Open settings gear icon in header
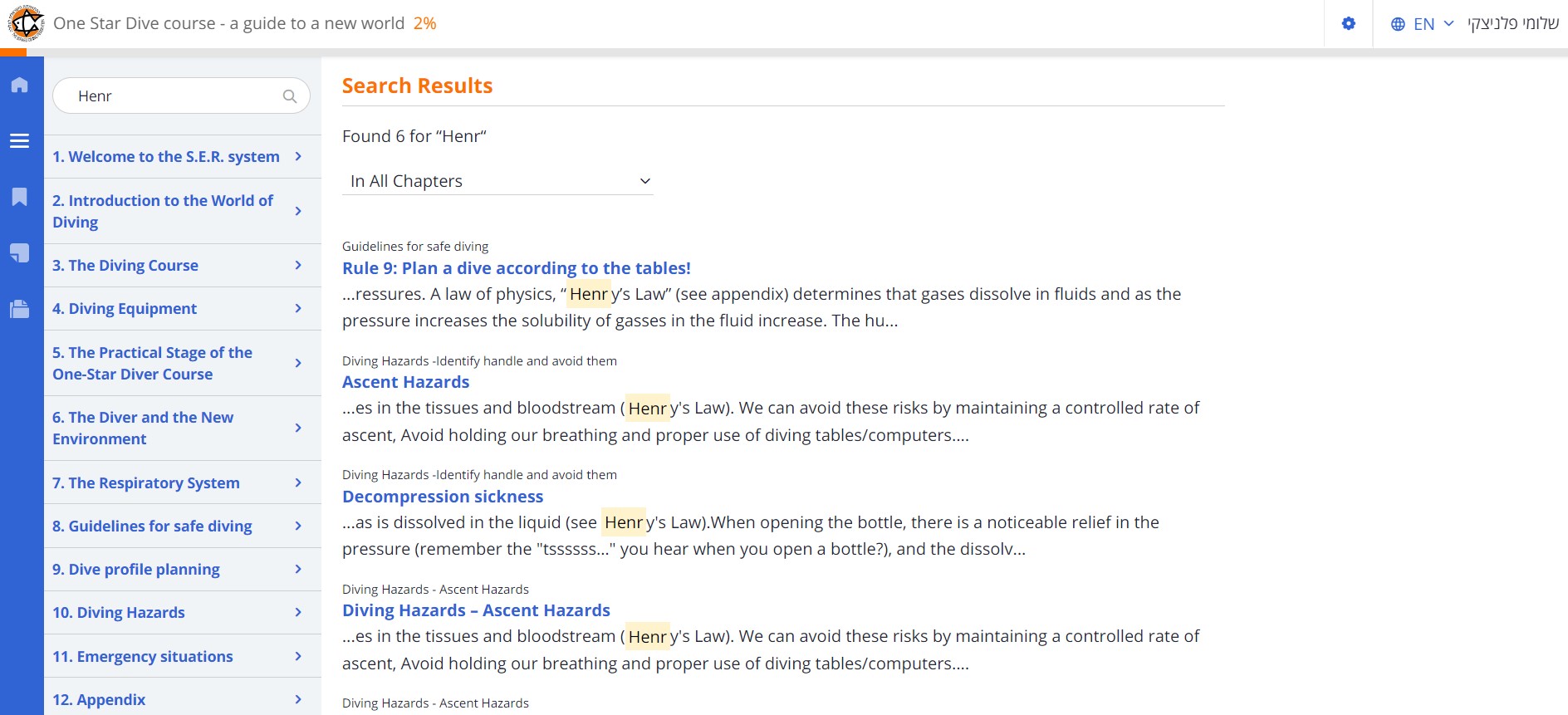1568x715 pixels. click(x=1349, y=24)
